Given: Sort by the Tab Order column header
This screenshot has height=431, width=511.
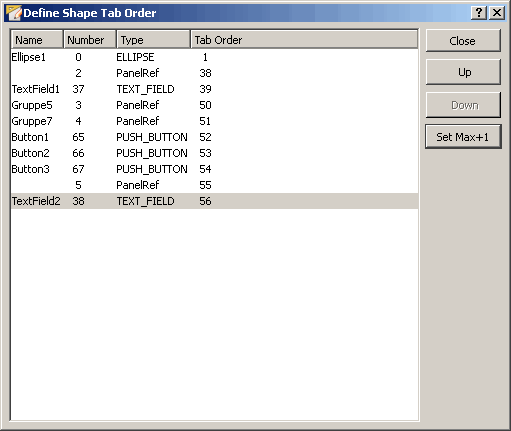Looking at the screenshot, I should [304, 40].
